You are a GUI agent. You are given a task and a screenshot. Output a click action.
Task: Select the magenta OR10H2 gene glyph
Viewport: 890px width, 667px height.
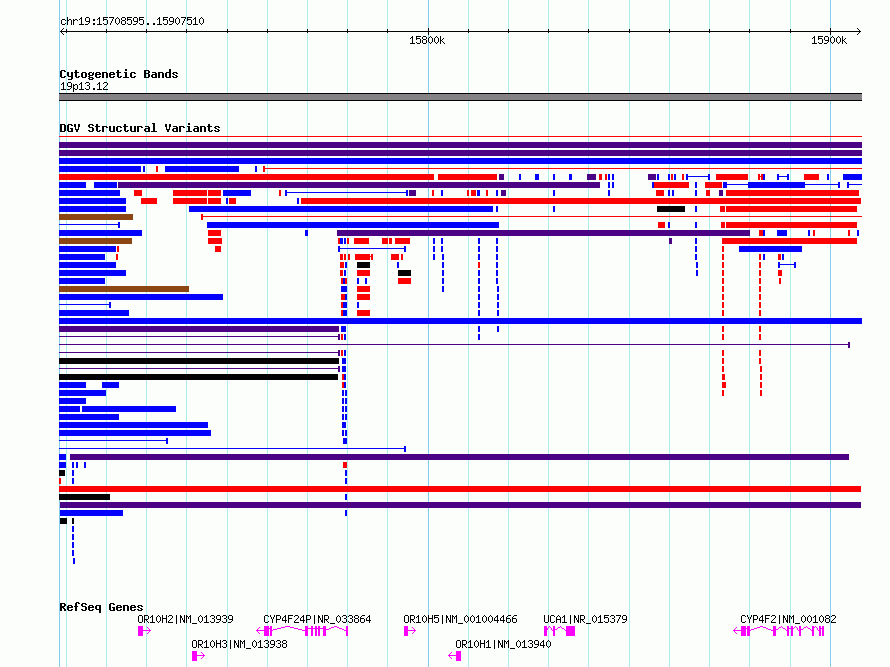coord(144,631)
